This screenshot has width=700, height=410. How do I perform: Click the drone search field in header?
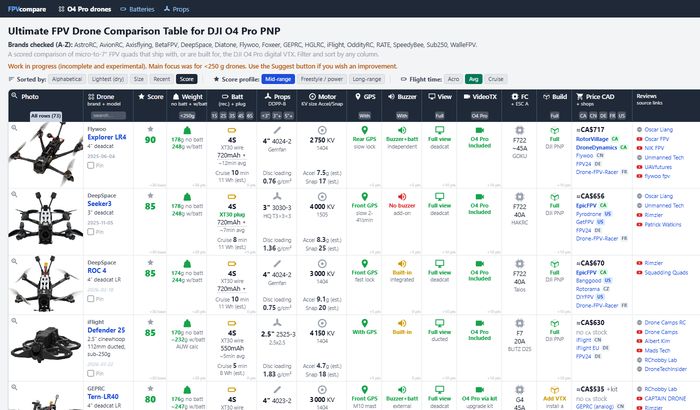tap(108, 116)
